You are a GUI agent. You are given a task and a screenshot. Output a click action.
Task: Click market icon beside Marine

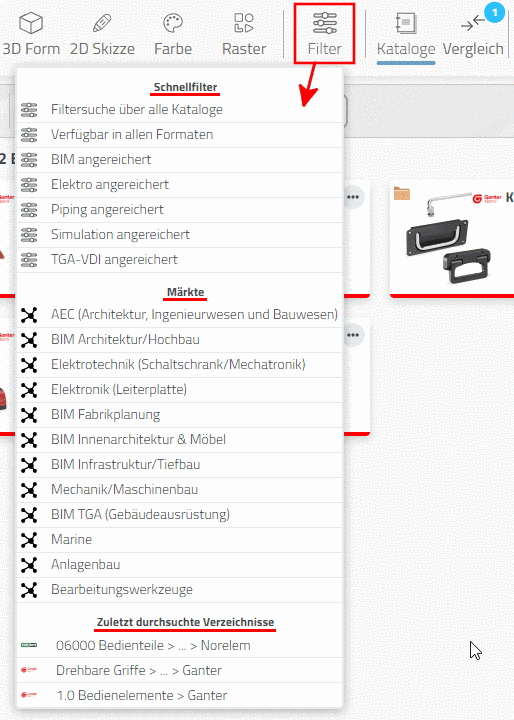coord(29,540)
